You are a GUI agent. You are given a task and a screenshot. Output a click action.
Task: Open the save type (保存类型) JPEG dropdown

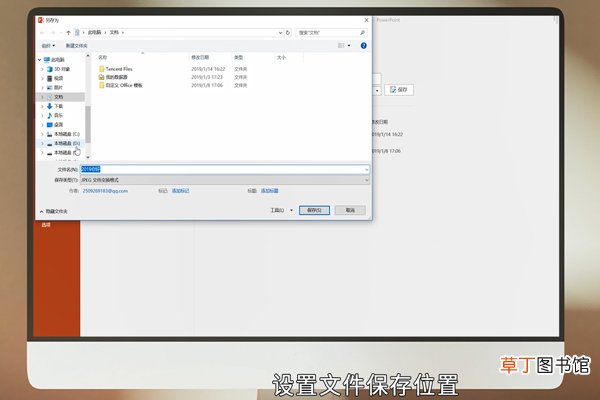(x=225, y=180)
